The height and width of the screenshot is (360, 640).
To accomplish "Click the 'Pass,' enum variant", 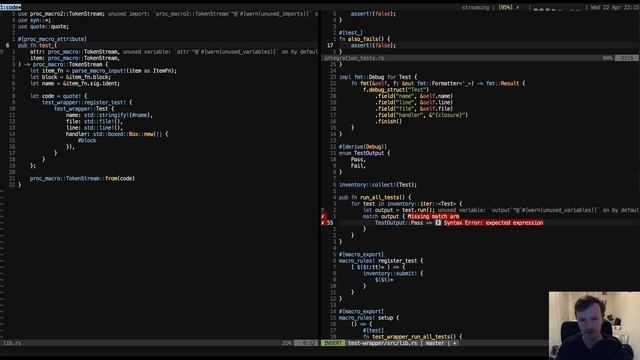I will tap(358, 159).
